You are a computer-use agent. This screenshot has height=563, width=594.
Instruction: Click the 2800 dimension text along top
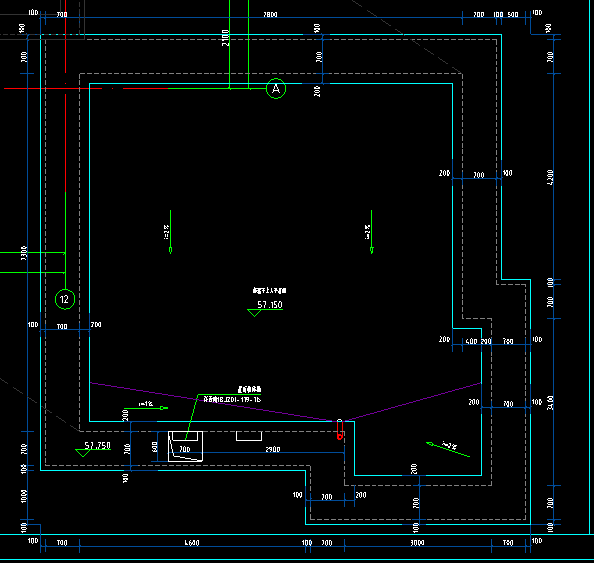[270, 14]
